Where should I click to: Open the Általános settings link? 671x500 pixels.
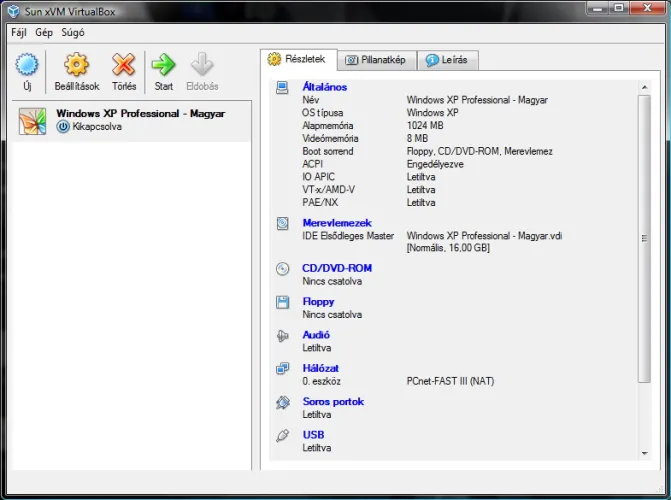[x=324, y=87]
